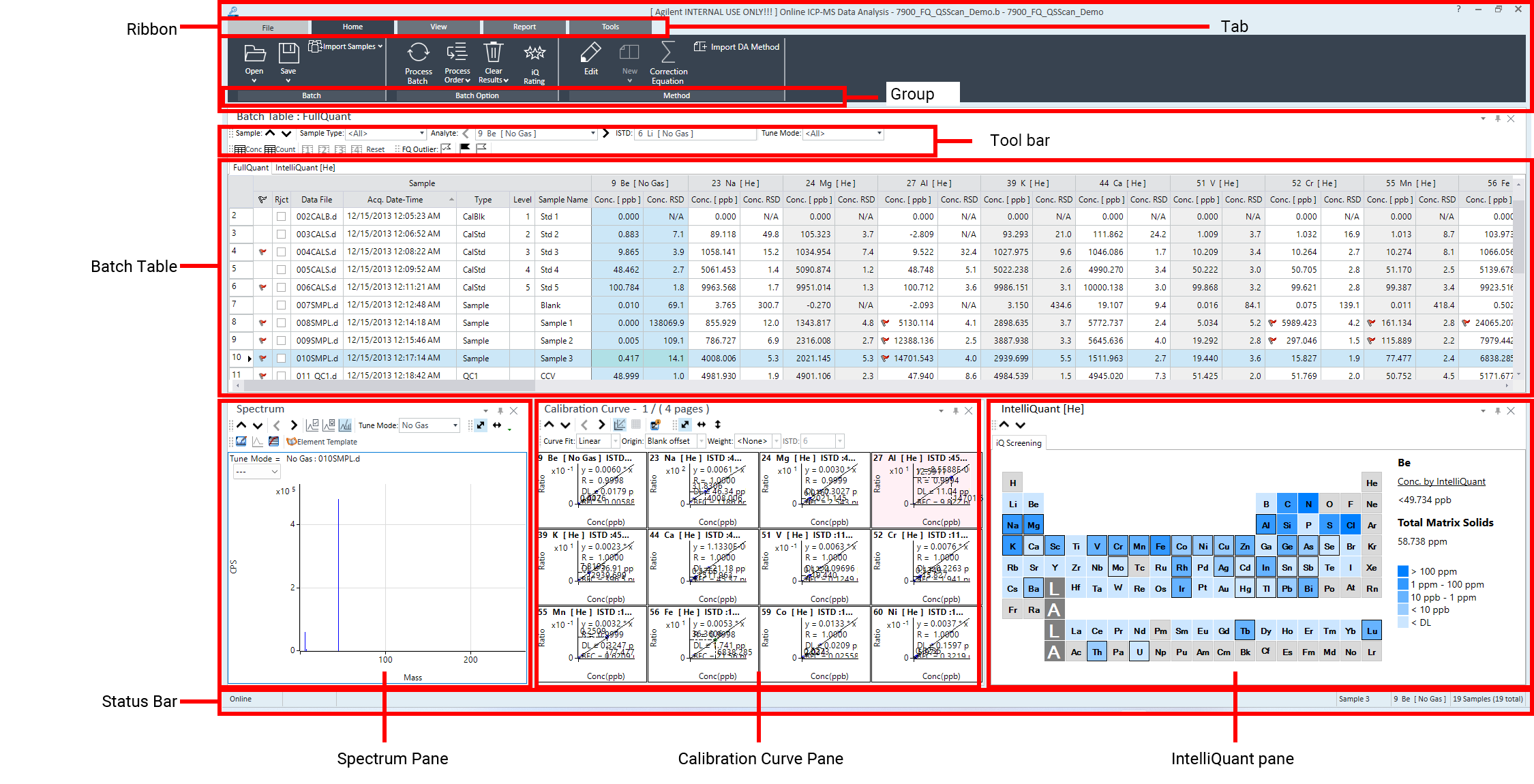The image size is (1534, 784).
Task: Sort by Acq. Date-Time column header
Action: pos(399,200)
